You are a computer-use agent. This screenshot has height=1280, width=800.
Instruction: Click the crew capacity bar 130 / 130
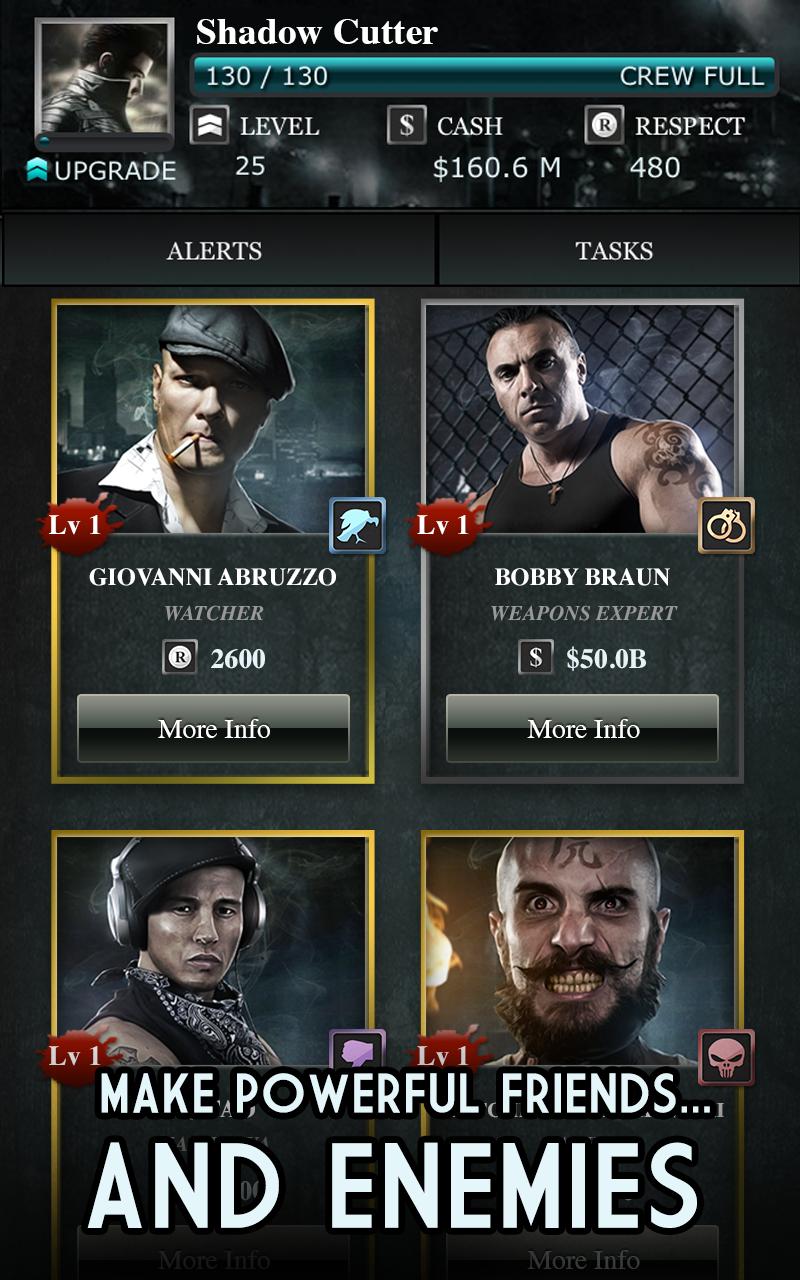[484, 75]
